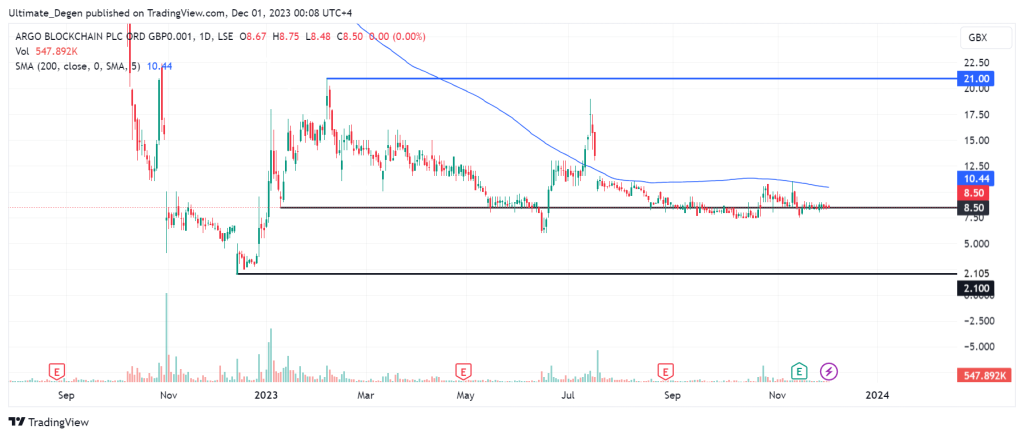Click the black 2.100 price label
The height and width of the screenshot is (437, 1024).
(x=975, y=288)
